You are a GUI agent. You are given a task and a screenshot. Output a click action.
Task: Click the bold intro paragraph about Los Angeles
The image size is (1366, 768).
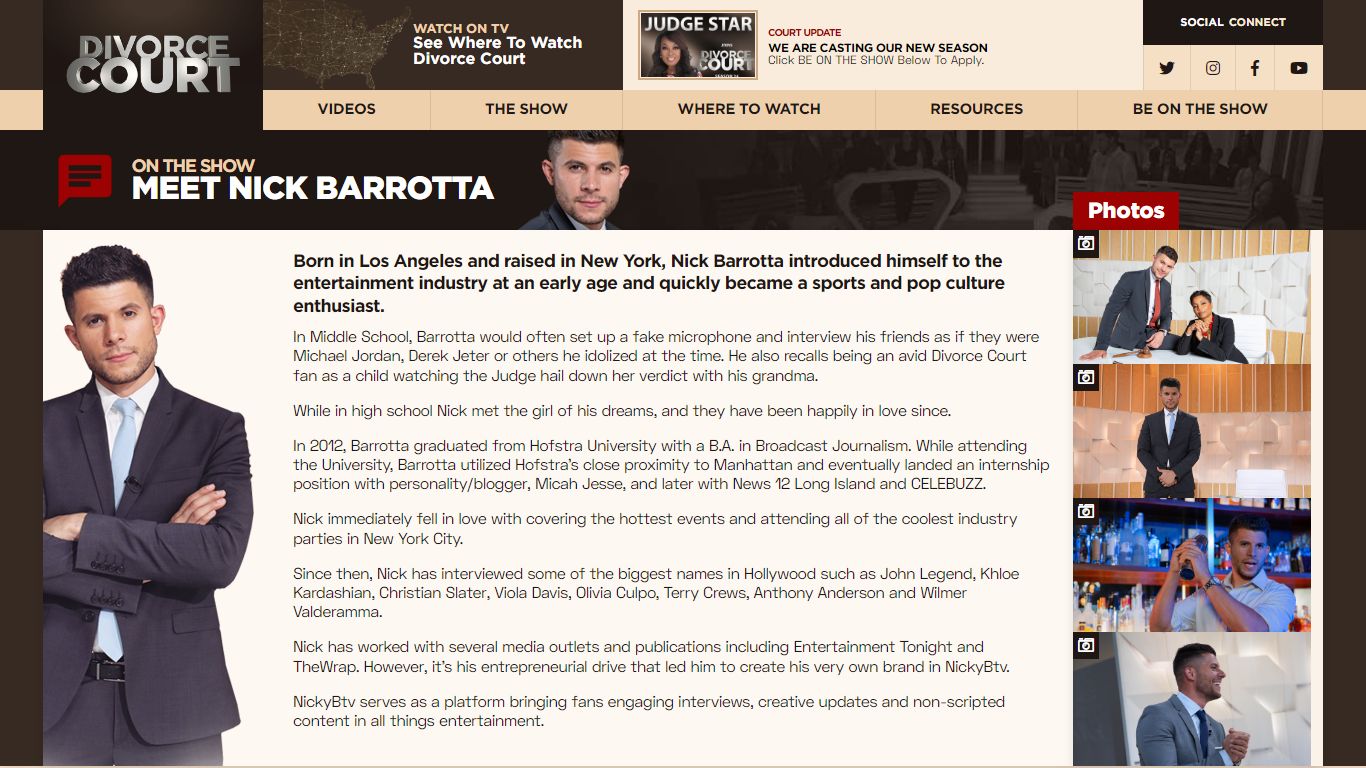click(649, 283)
